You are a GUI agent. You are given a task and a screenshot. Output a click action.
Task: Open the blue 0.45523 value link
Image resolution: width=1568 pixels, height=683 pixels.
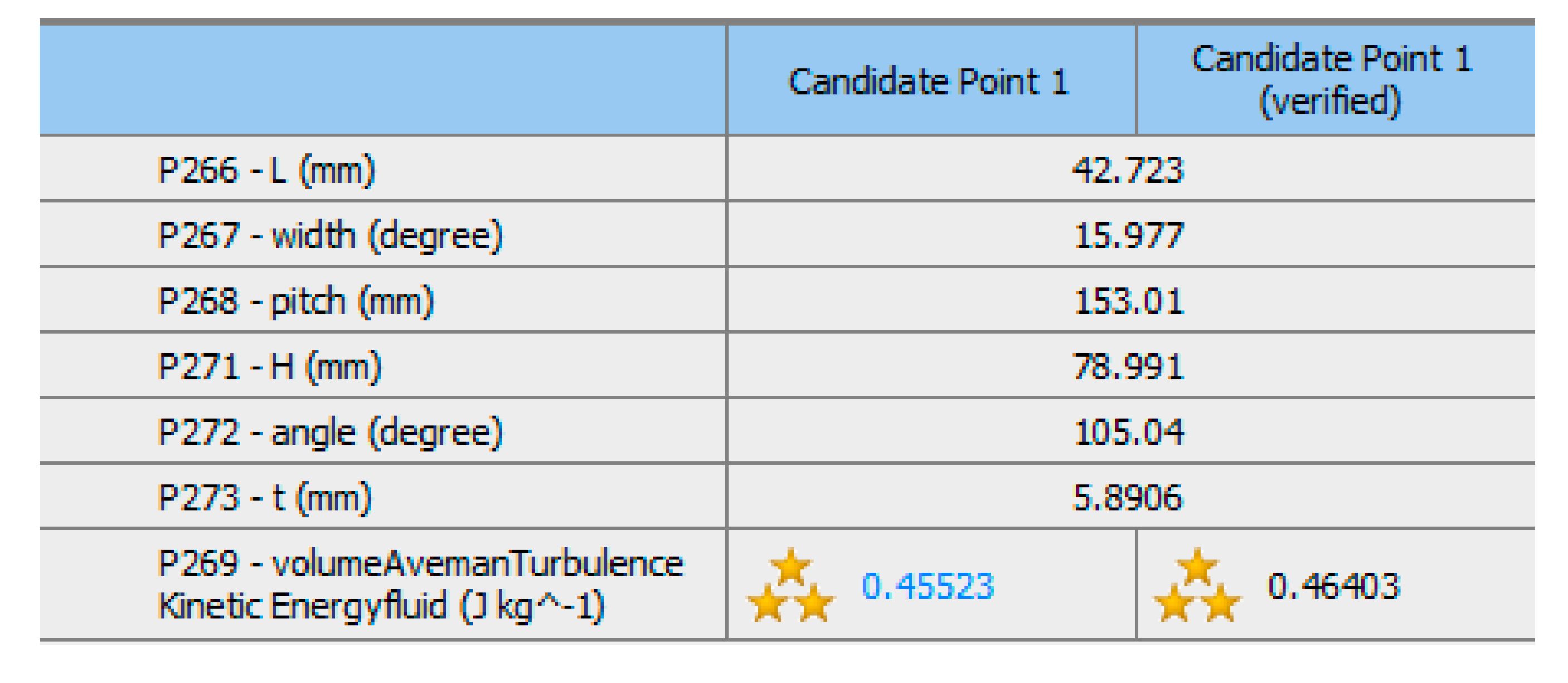tap(928, 586)
